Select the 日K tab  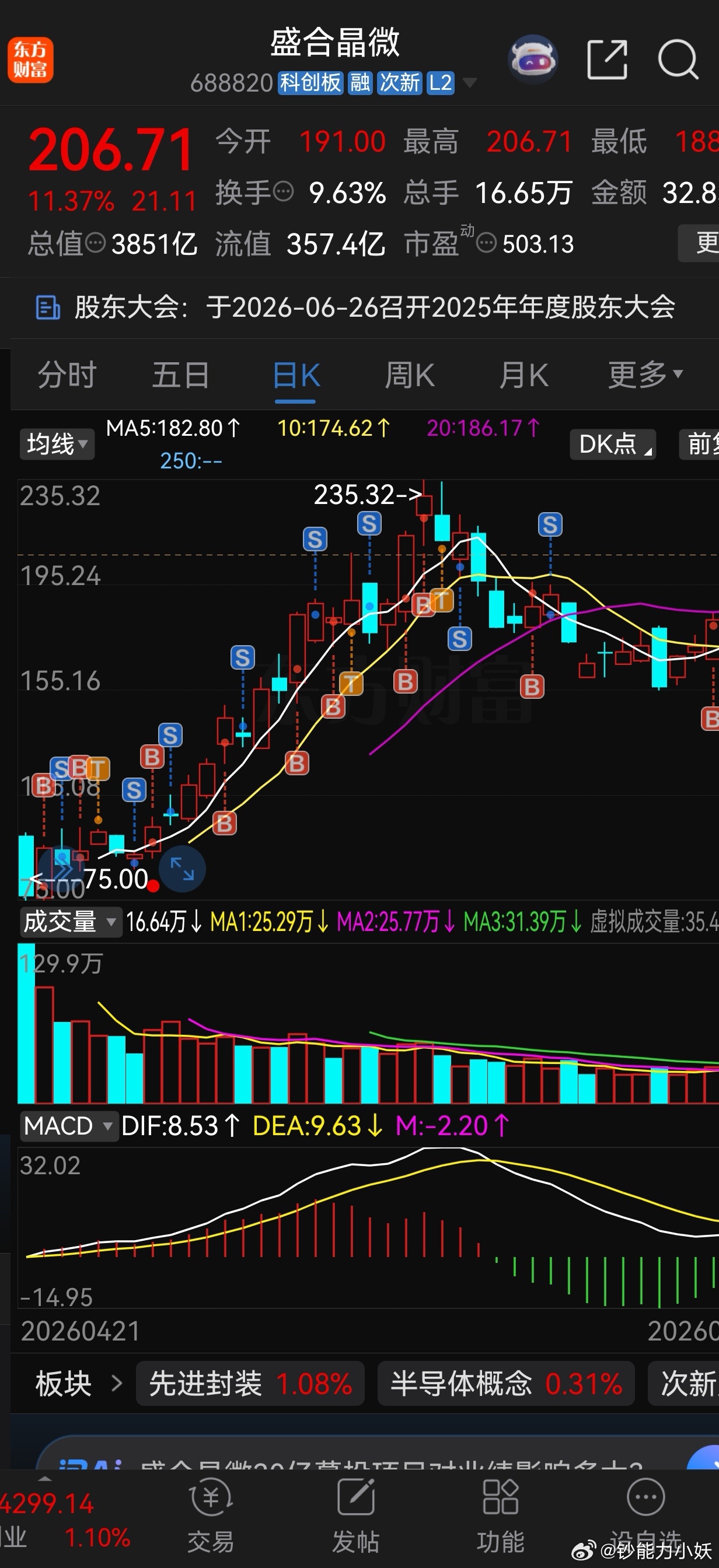click(295, 375)
